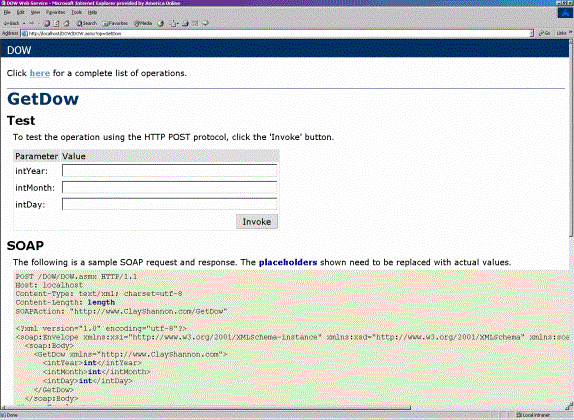The image size is (574, 420).
Task: Refresh the page with the Refresh icon
Action: point(56,23)
